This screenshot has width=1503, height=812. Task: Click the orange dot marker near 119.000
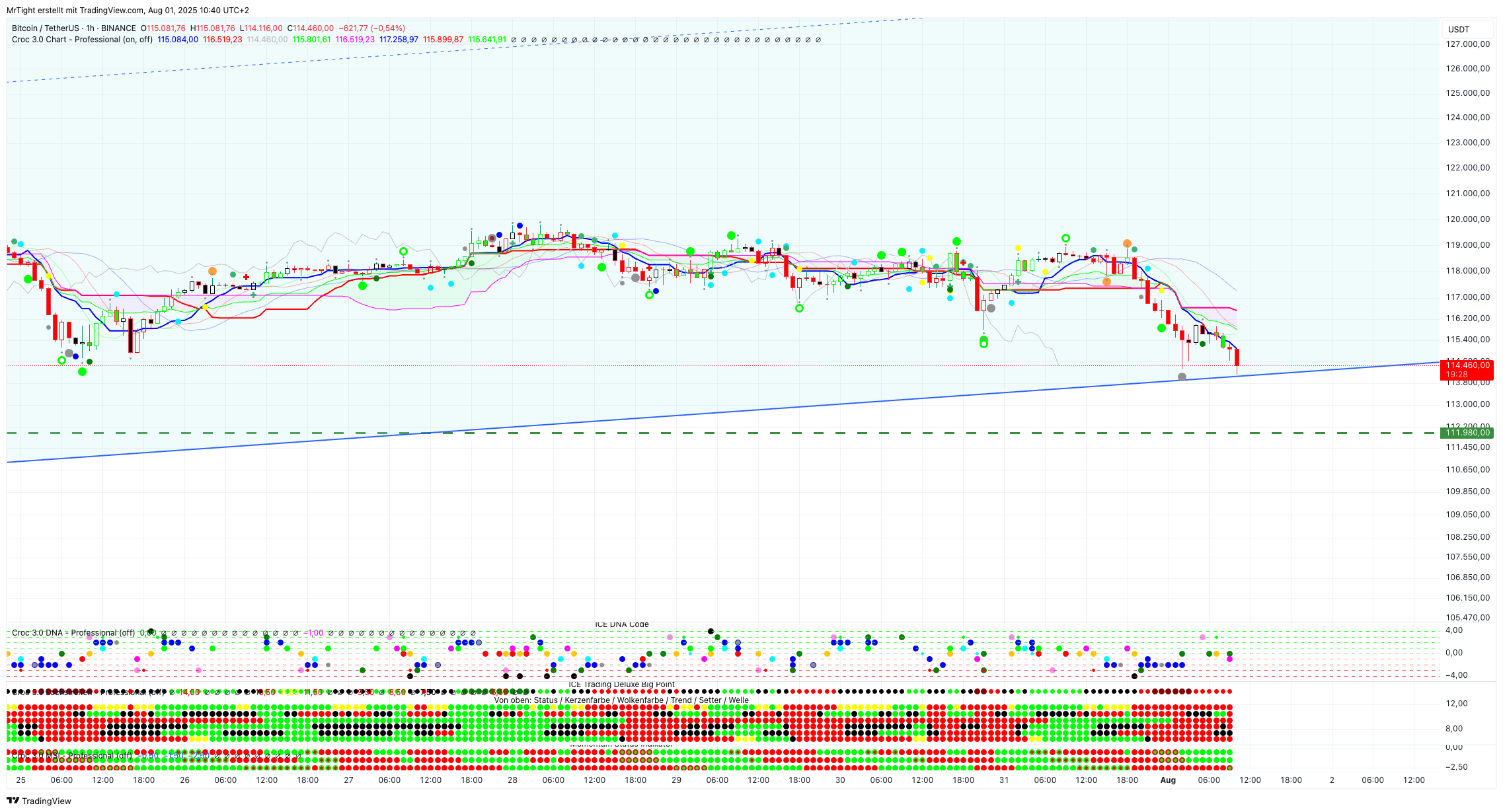tap(1127, 244)
